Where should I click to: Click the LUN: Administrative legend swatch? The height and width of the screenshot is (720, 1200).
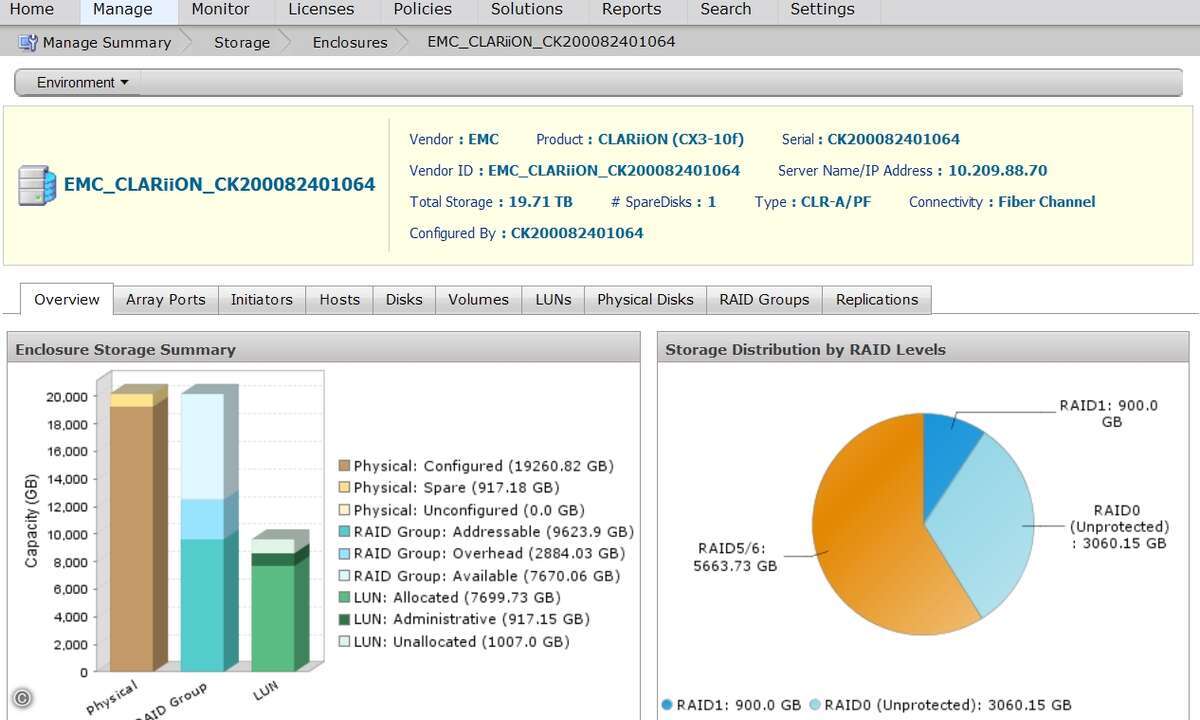point(344,620)
